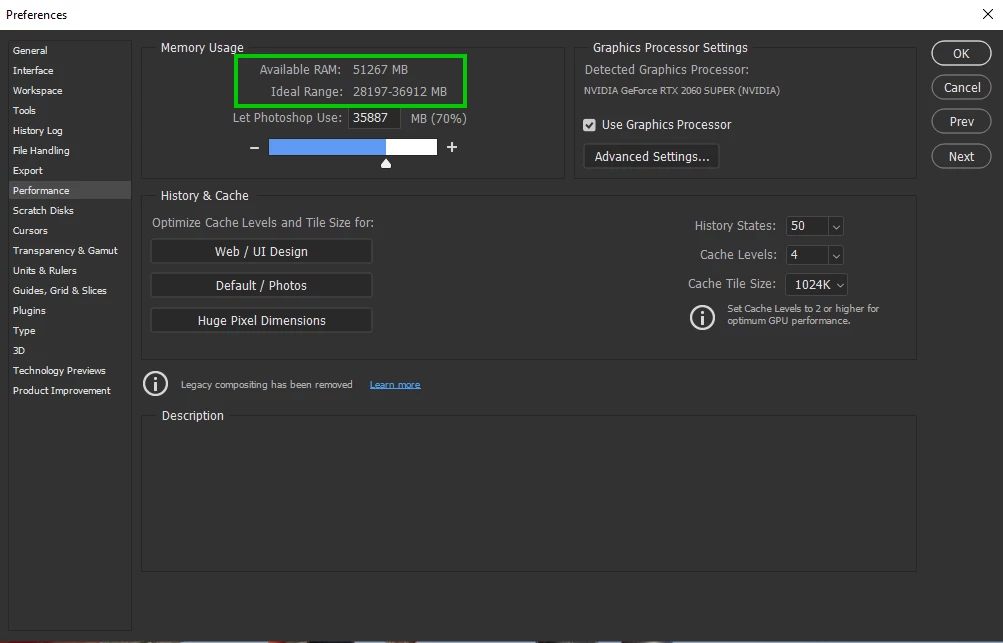This screenshot has width=1003, height=643.
Task: Toggle the Use Graphics Processor checkbox
Action: coord(589,125)
